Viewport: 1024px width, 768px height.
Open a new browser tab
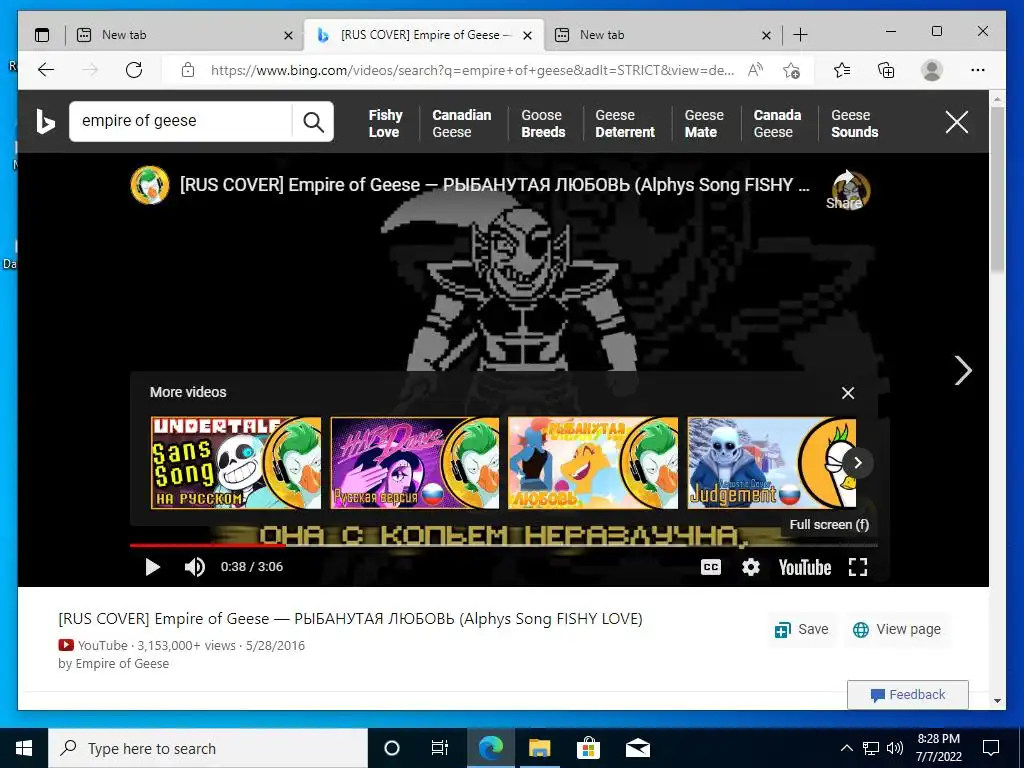click(x=800, y=35)
